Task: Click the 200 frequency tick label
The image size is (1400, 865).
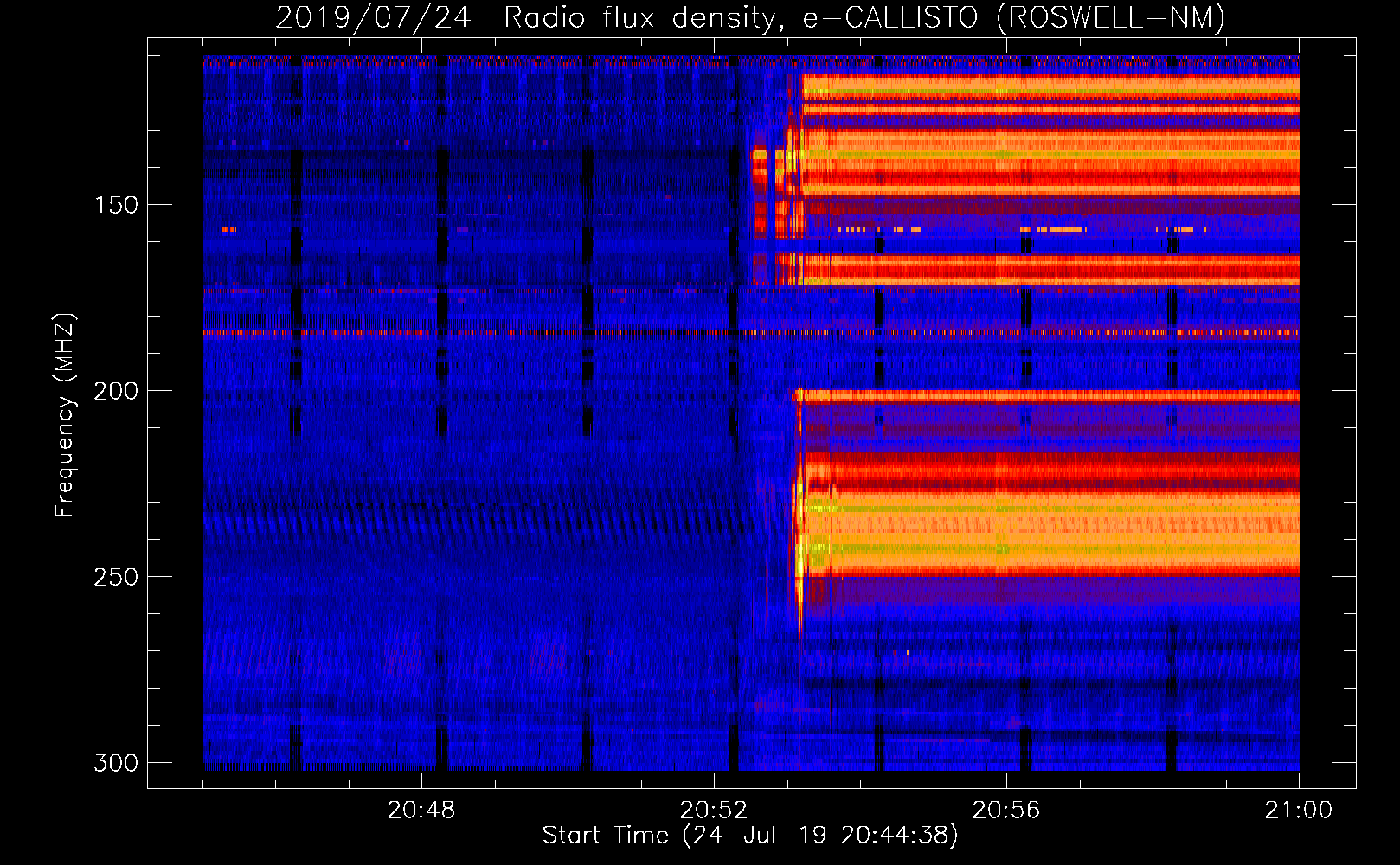Action: click(x=115, y=391)
